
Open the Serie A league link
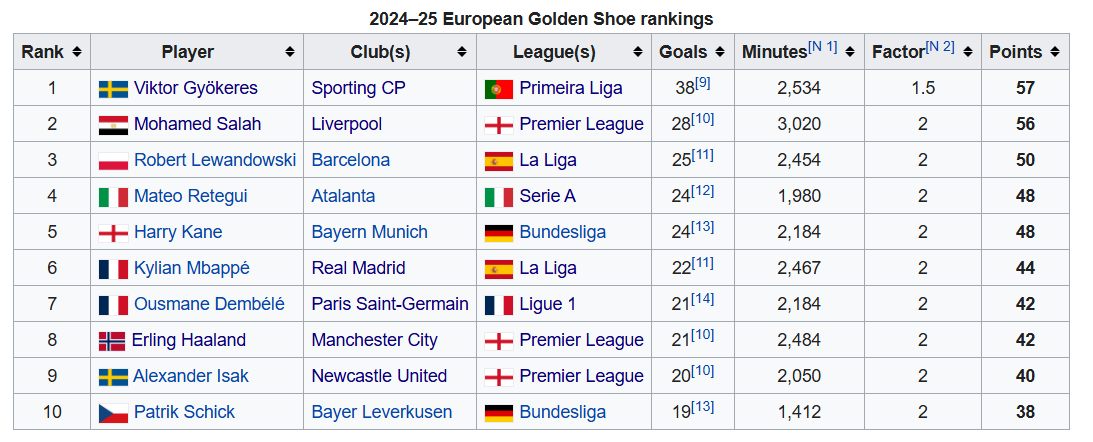(x=547, y=196)
